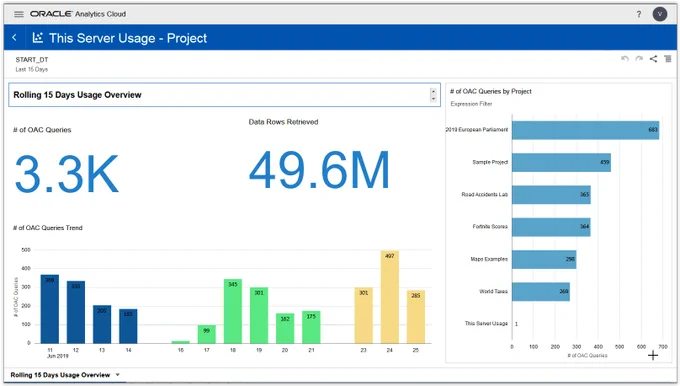This screenshot has width=680, height=386.
Task: Click the Data Rows Retrieved label
Action: pos(283,122)
